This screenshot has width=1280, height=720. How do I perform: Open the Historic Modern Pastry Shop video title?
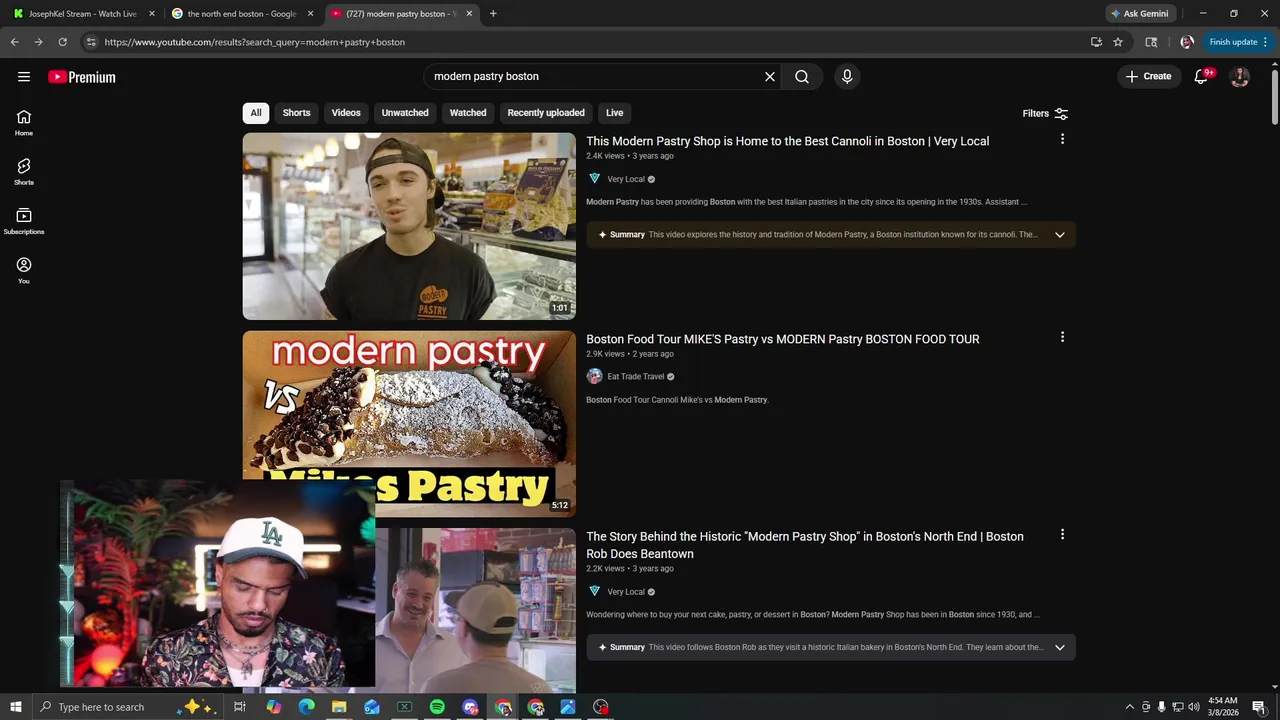(805, 545)
